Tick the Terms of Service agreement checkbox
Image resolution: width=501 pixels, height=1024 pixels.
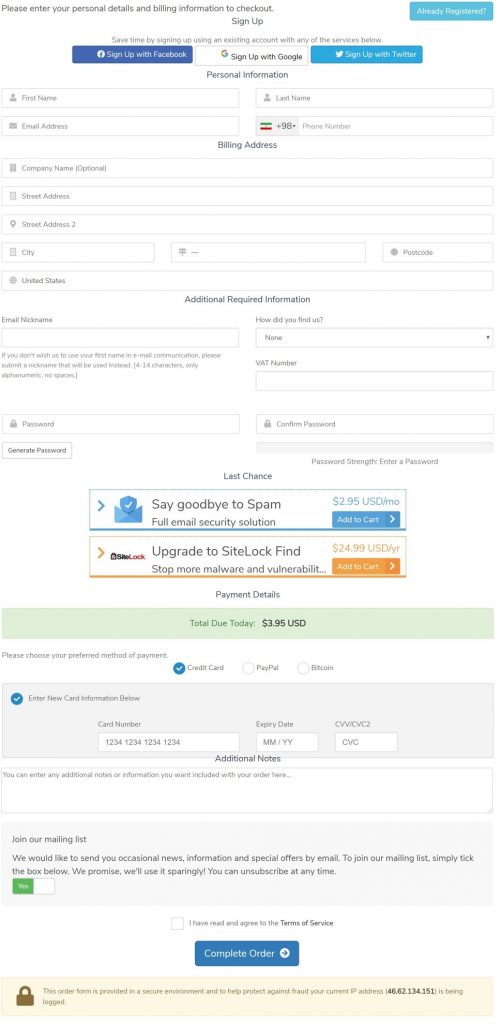tap(177, 923)
